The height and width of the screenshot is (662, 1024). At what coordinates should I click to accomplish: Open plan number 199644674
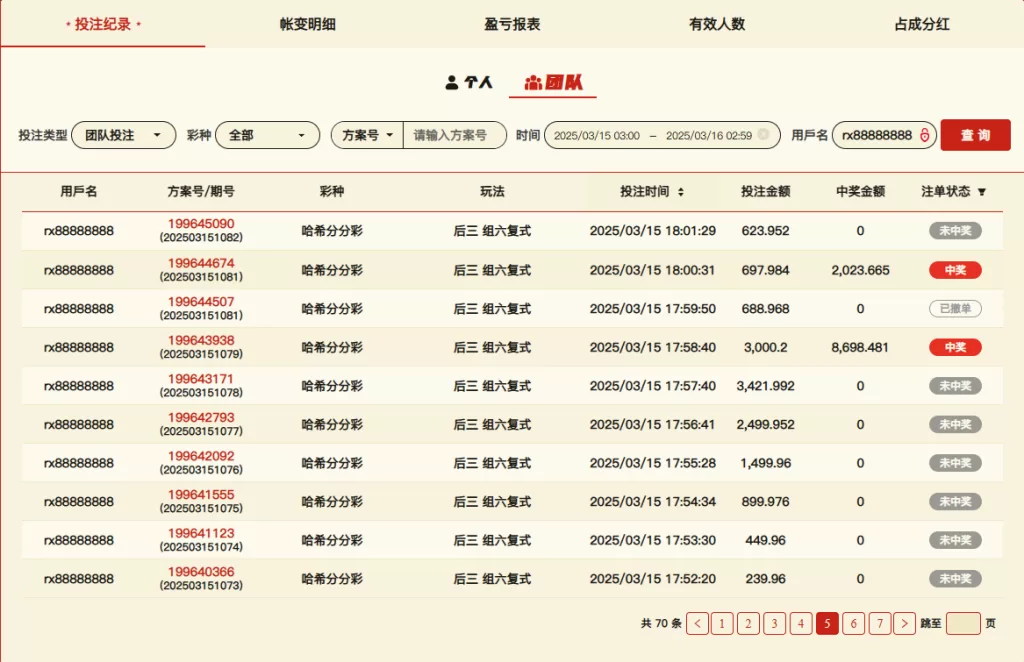tap(201, 263)
